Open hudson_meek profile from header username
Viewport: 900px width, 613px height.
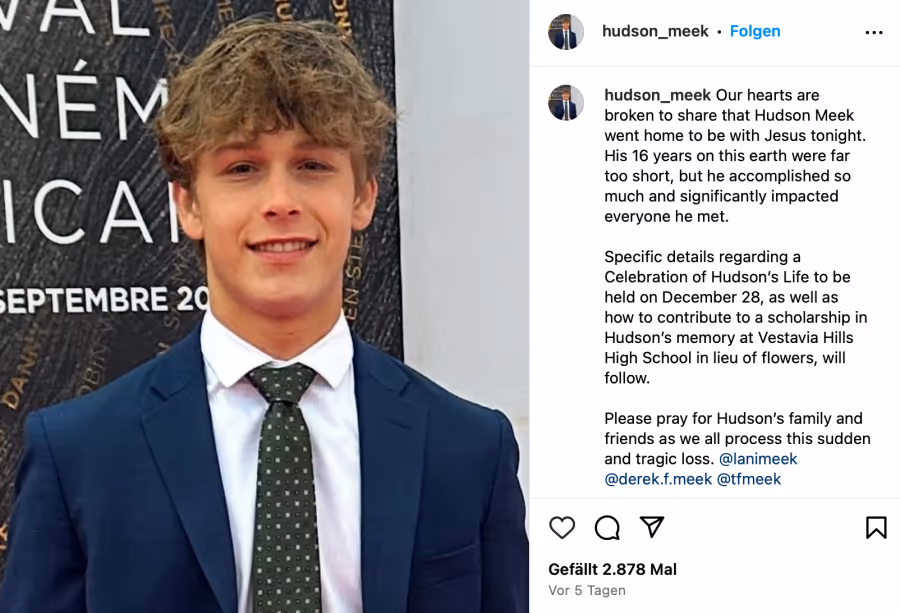655,31
